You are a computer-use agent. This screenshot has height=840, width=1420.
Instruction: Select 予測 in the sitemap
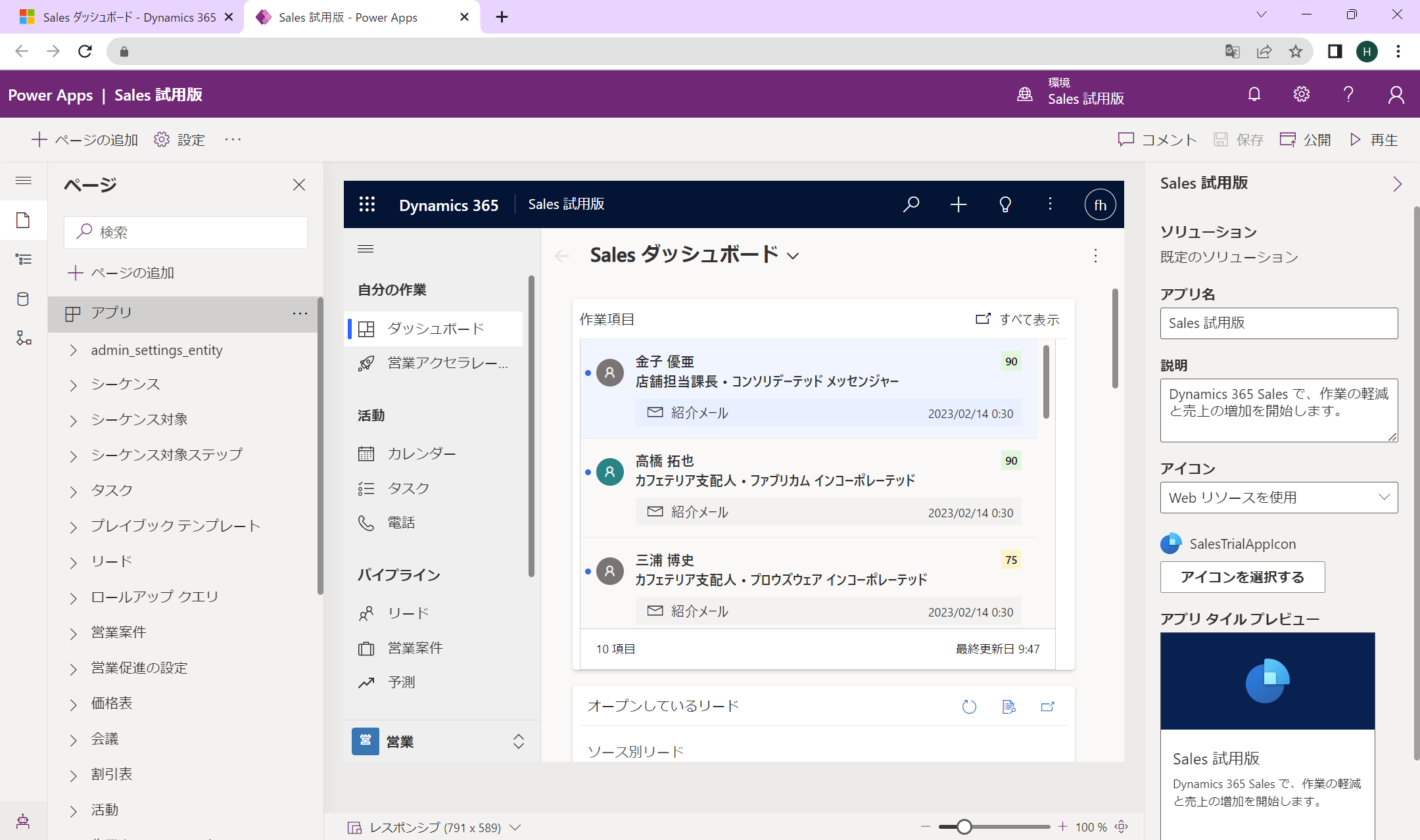pyautogui.click(x=434, y=682)
